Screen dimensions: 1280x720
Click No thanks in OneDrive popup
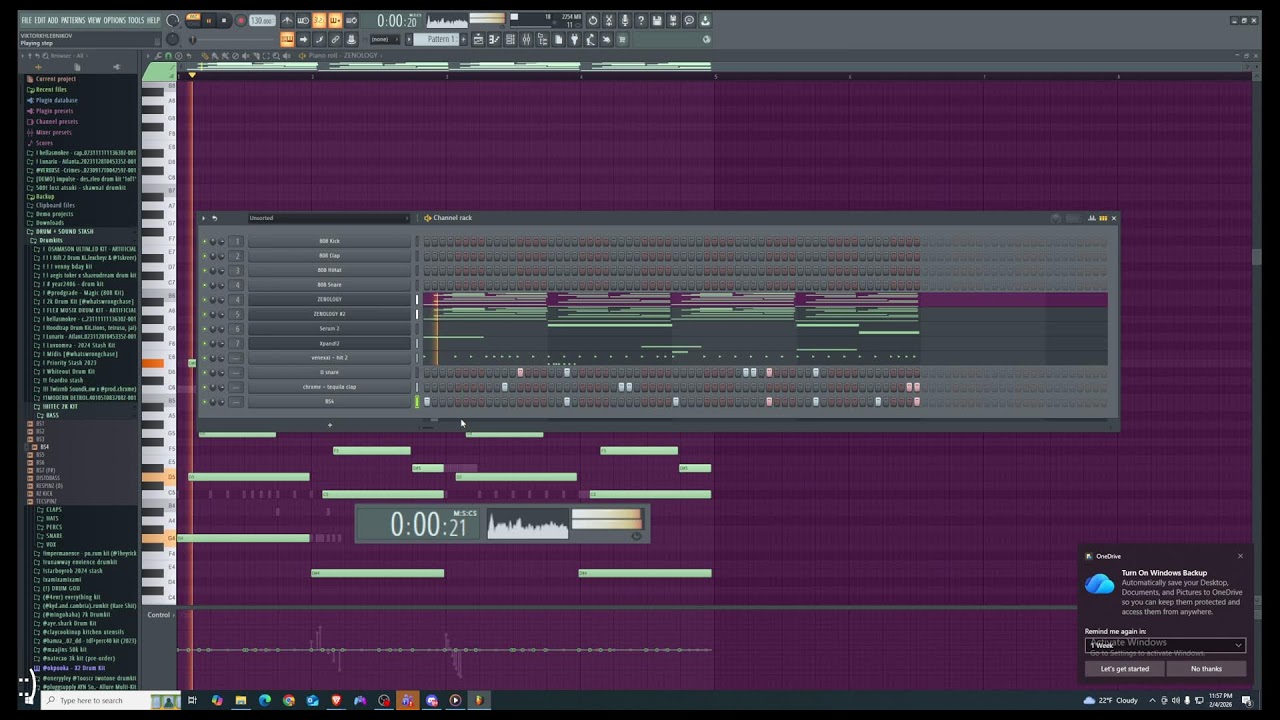[x=1206, y=669]
